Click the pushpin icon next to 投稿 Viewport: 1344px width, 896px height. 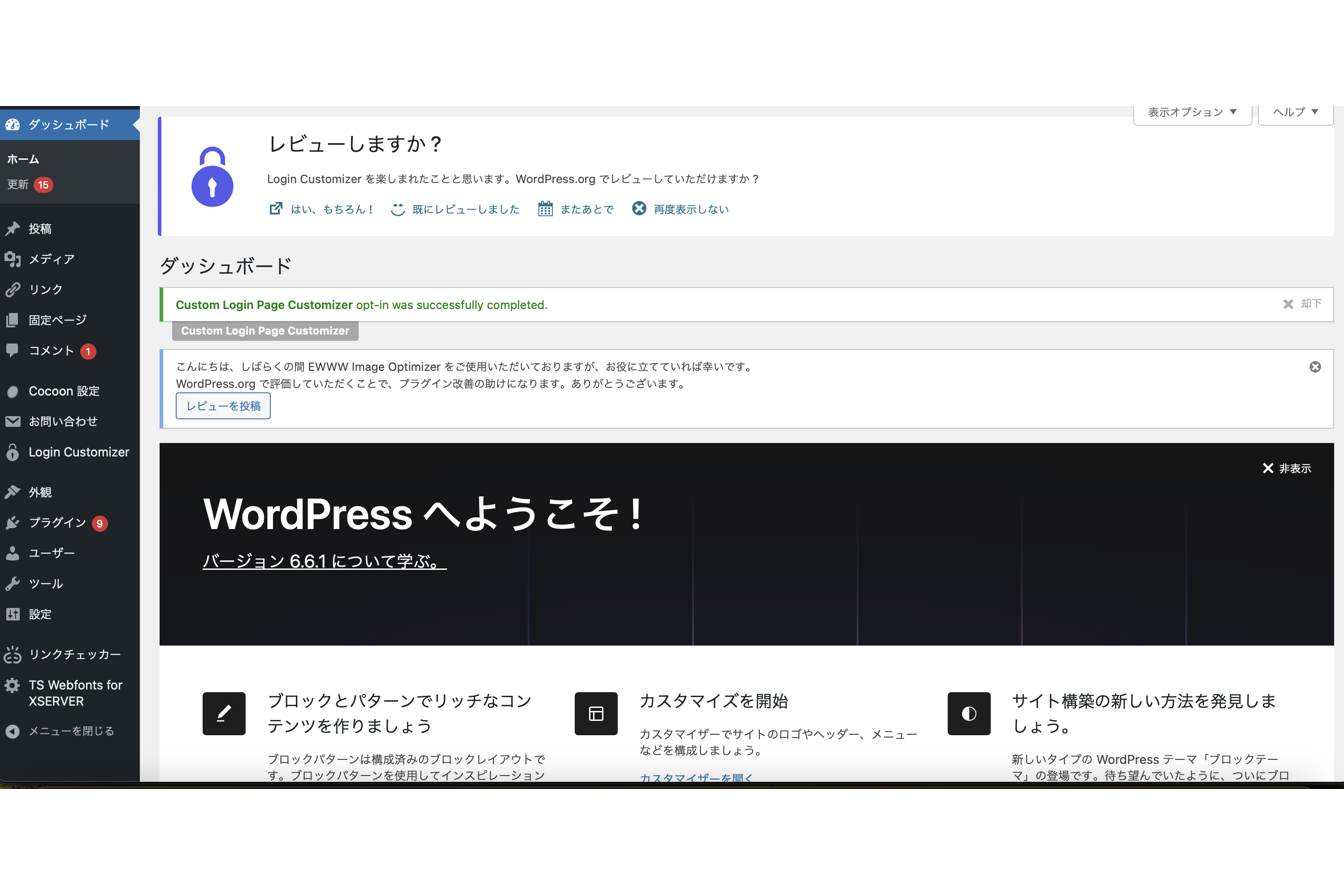pos(13,229)
